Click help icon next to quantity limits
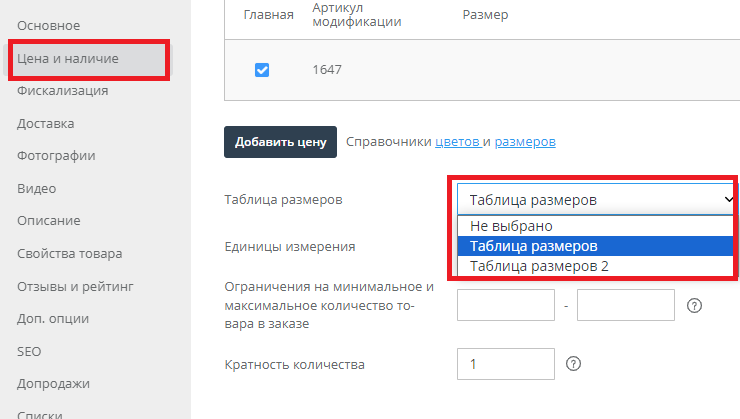This screenshot has width=740, height=419. click(x=695, y=306)
